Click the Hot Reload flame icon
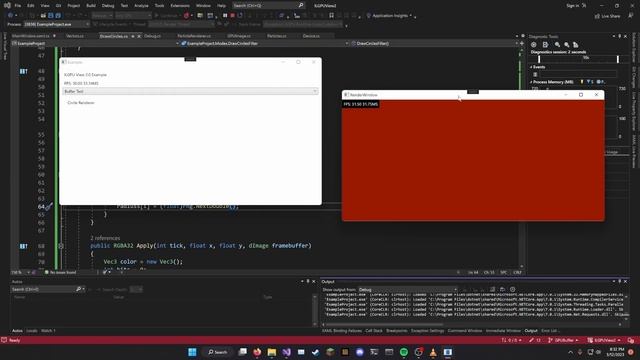Viewport: 640px width, 360px height. (x=187, y=16)
